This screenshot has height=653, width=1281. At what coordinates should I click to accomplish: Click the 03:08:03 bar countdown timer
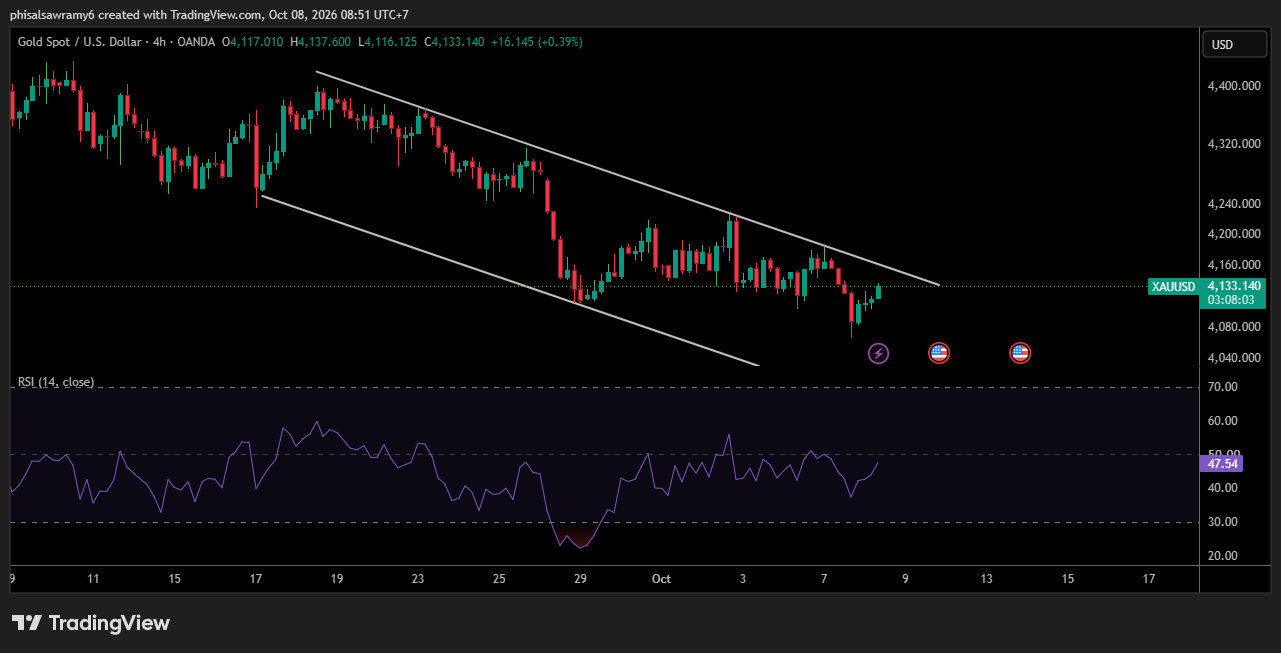click(1230, 299)
